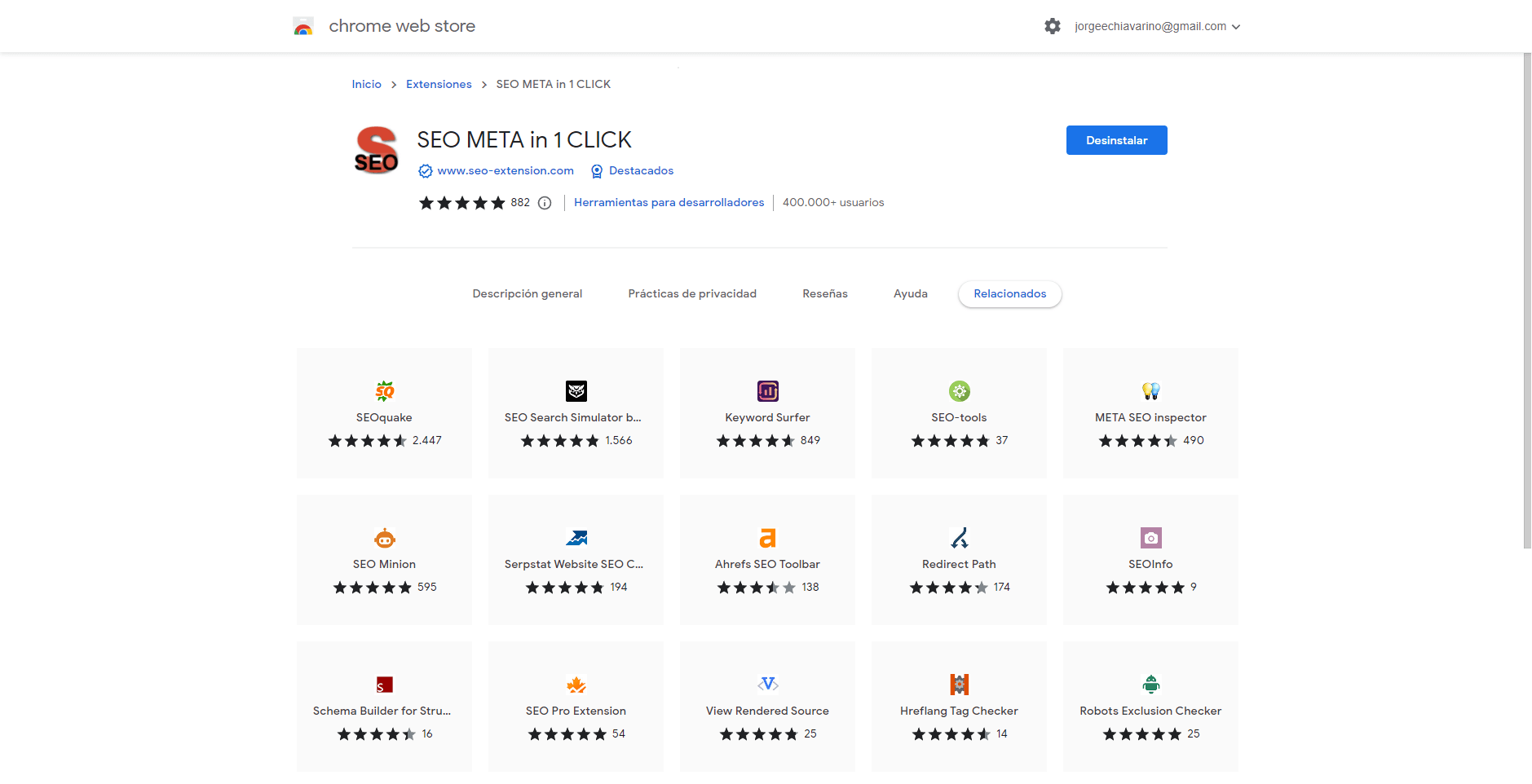
Task: Click the Schema Builder red icon
Action: click(x=385, y=685)
